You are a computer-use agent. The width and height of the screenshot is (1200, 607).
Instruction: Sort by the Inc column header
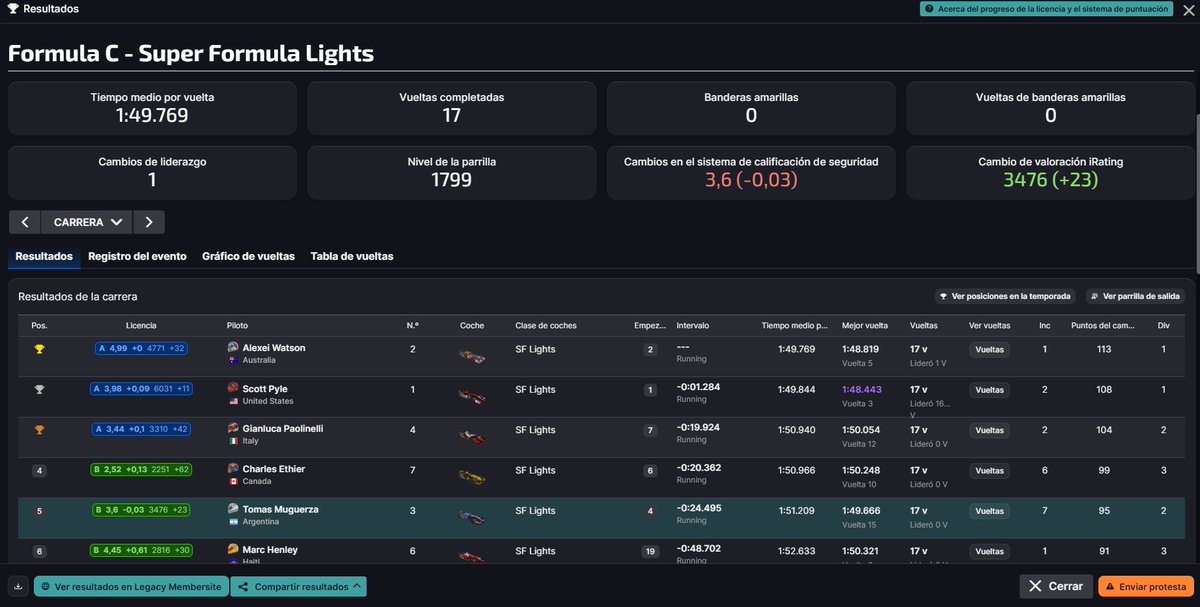click(1045, 325)
